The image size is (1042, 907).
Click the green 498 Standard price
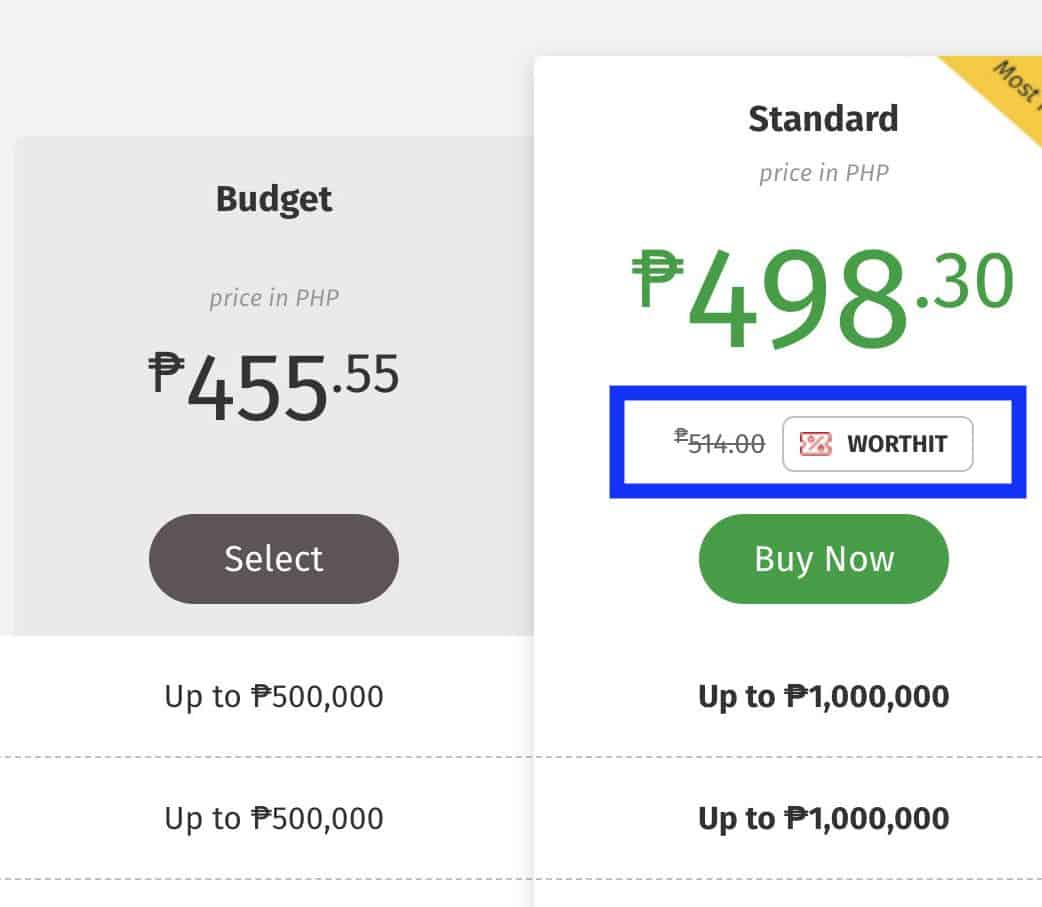coord(796,299)
